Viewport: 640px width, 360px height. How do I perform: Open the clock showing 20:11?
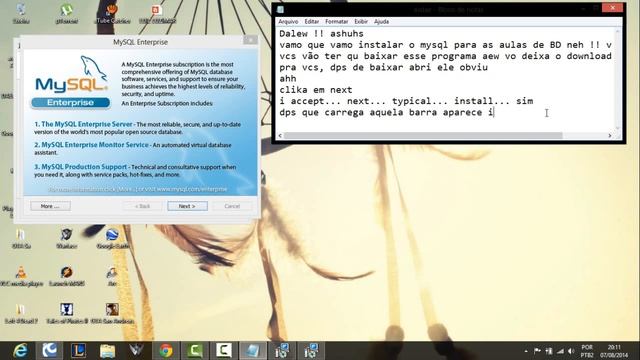point(614,351)
